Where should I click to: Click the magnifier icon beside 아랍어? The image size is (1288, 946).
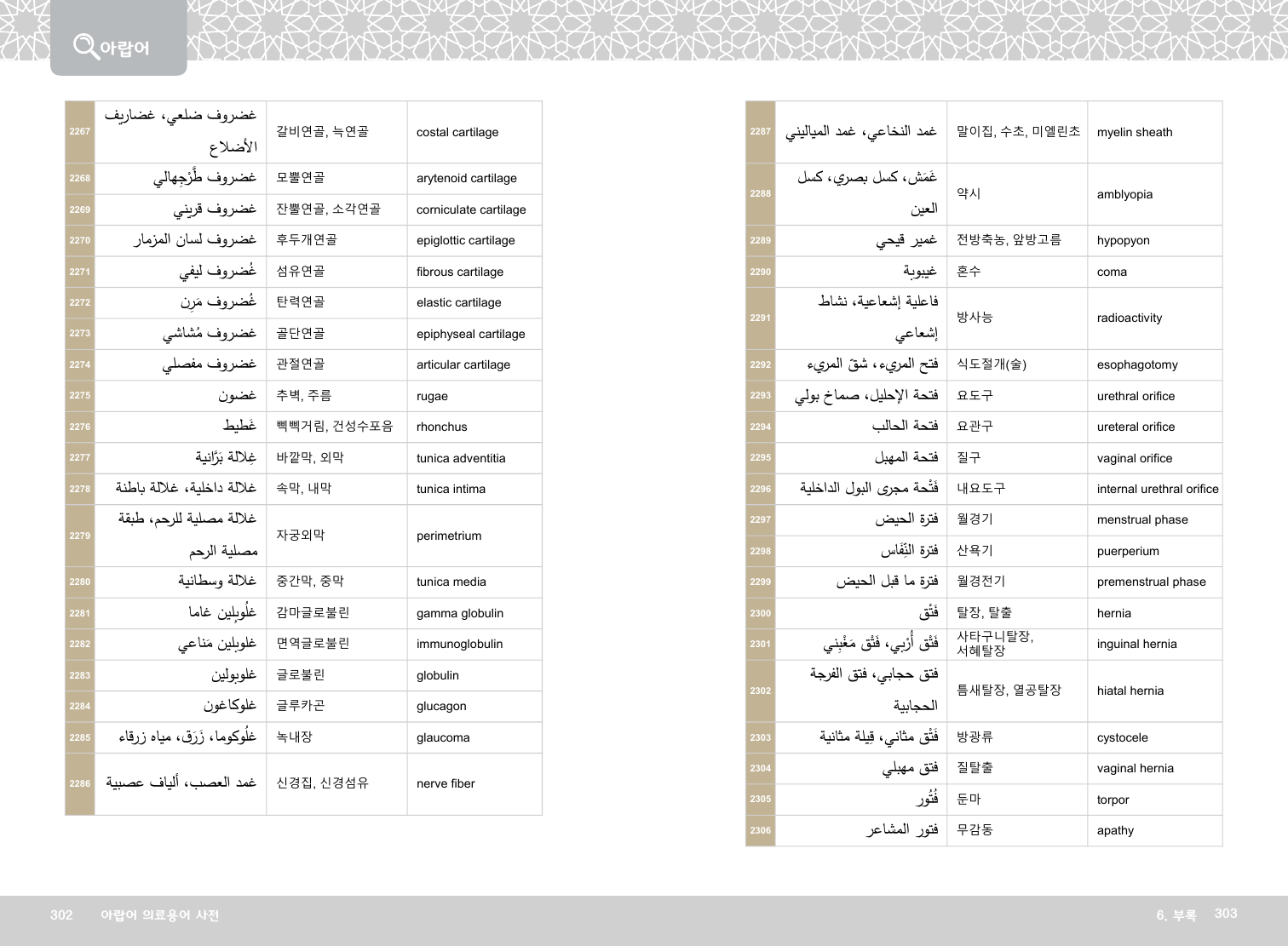[x=85, y=45]
